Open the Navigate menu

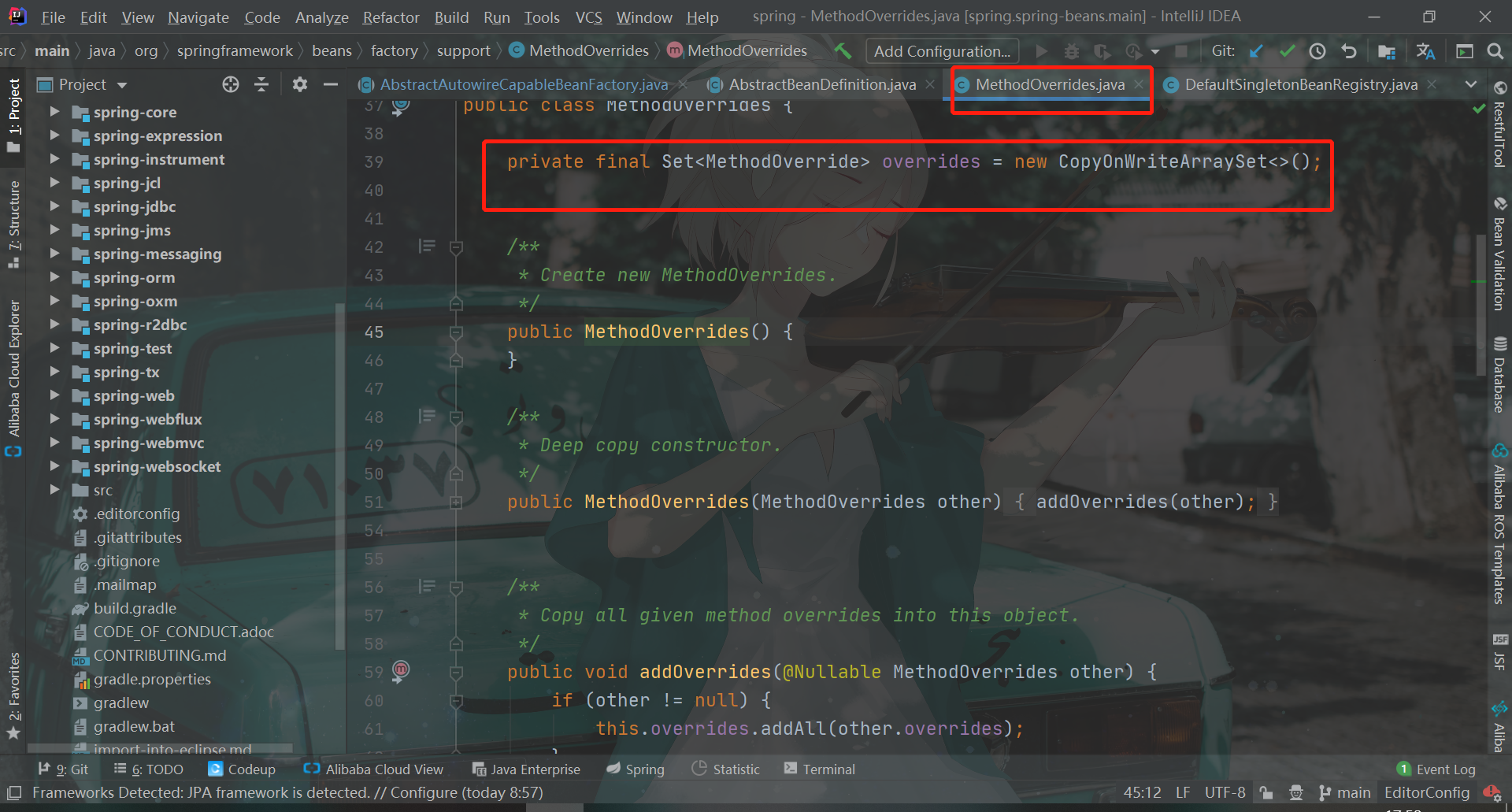coord(198,17)
